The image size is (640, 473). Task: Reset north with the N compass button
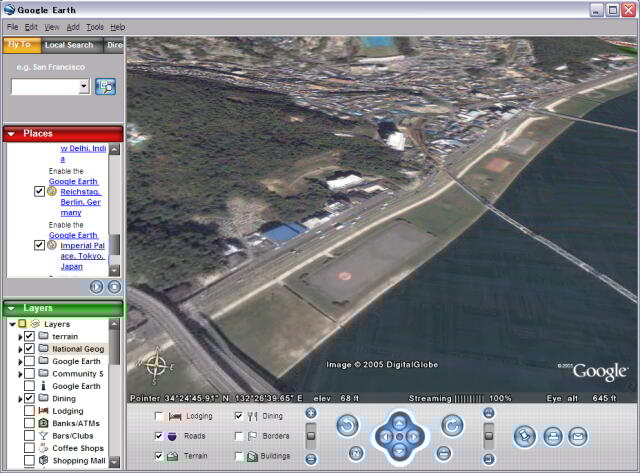[x=356, y=453]
